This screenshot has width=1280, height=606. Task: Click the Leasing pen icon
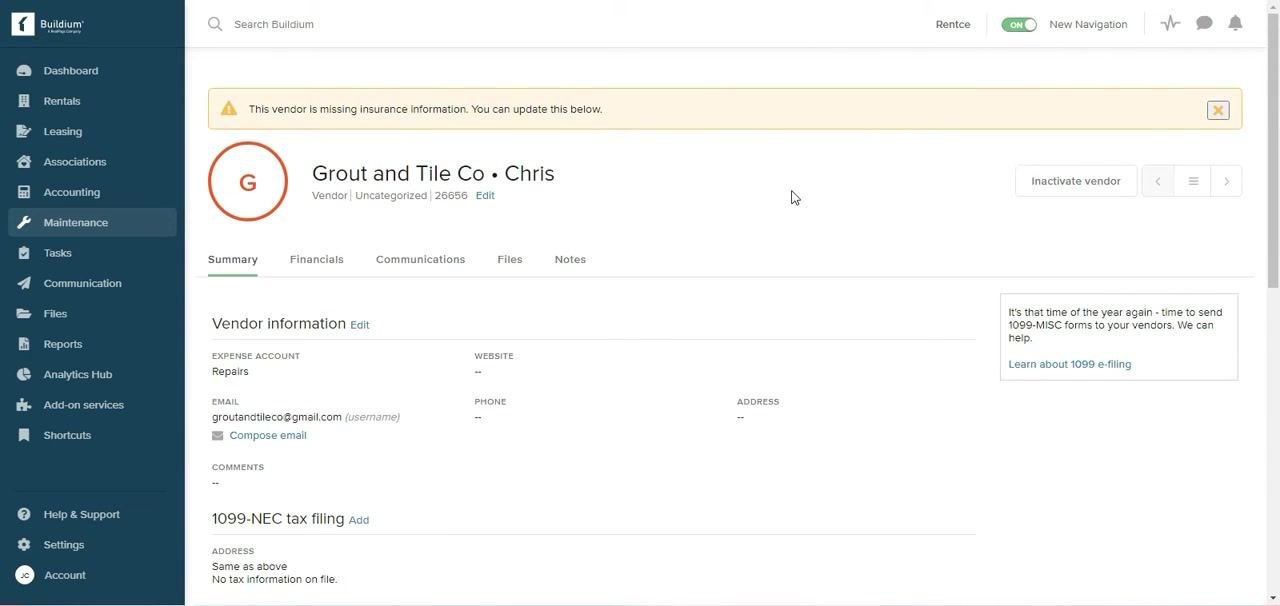[x=24, y=131]
